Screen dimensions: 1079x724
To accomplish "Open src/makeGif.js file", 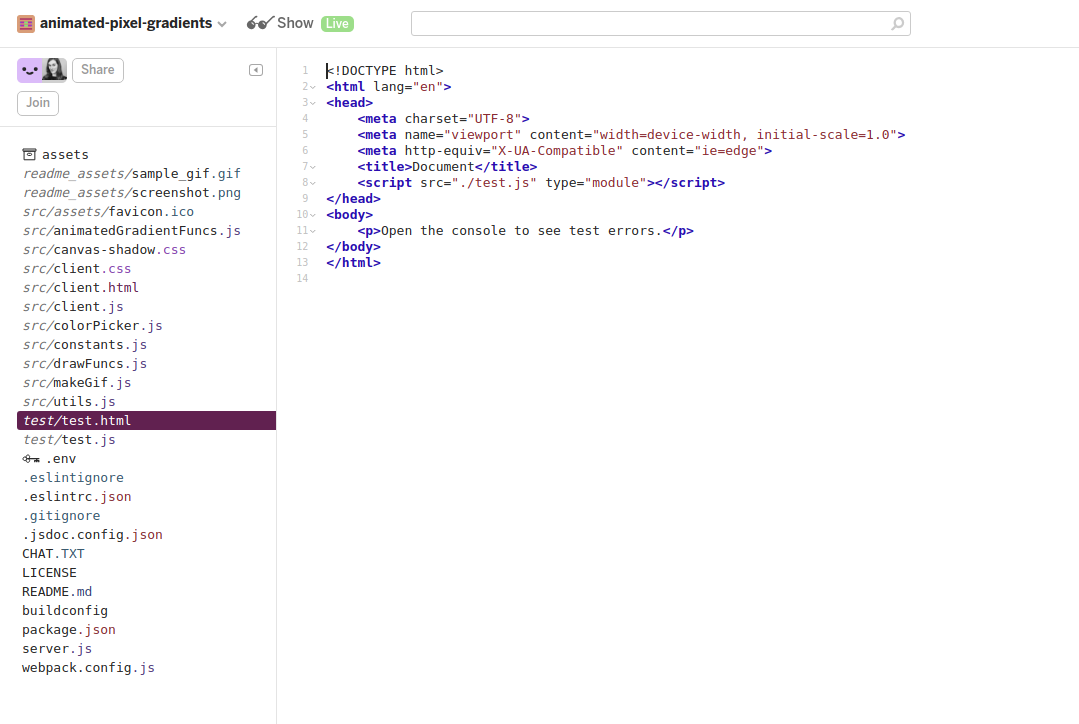I will click(76, 383).
